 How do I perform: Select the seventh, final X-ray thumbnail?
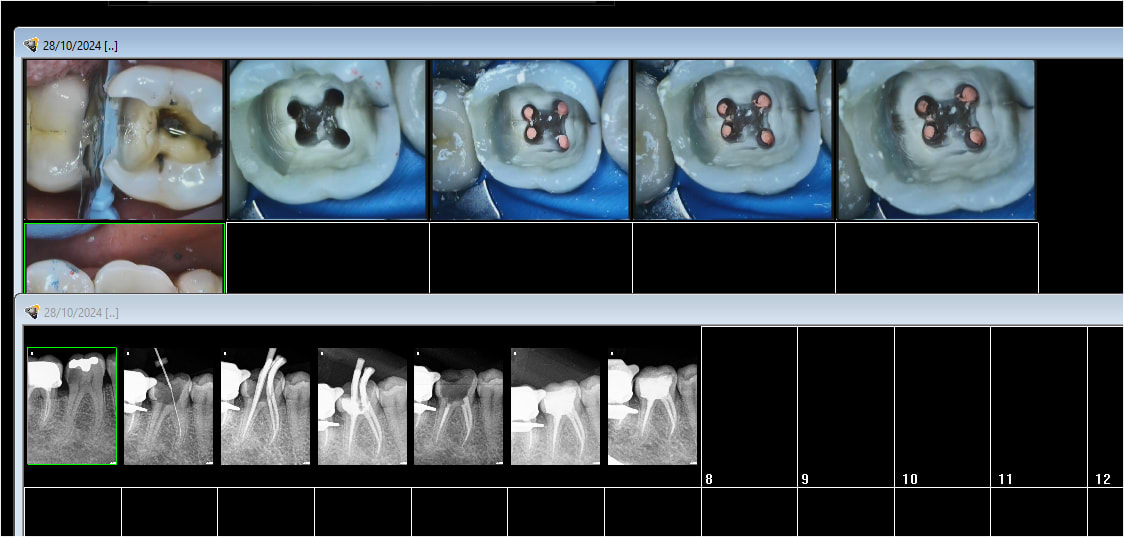(652, 406)
